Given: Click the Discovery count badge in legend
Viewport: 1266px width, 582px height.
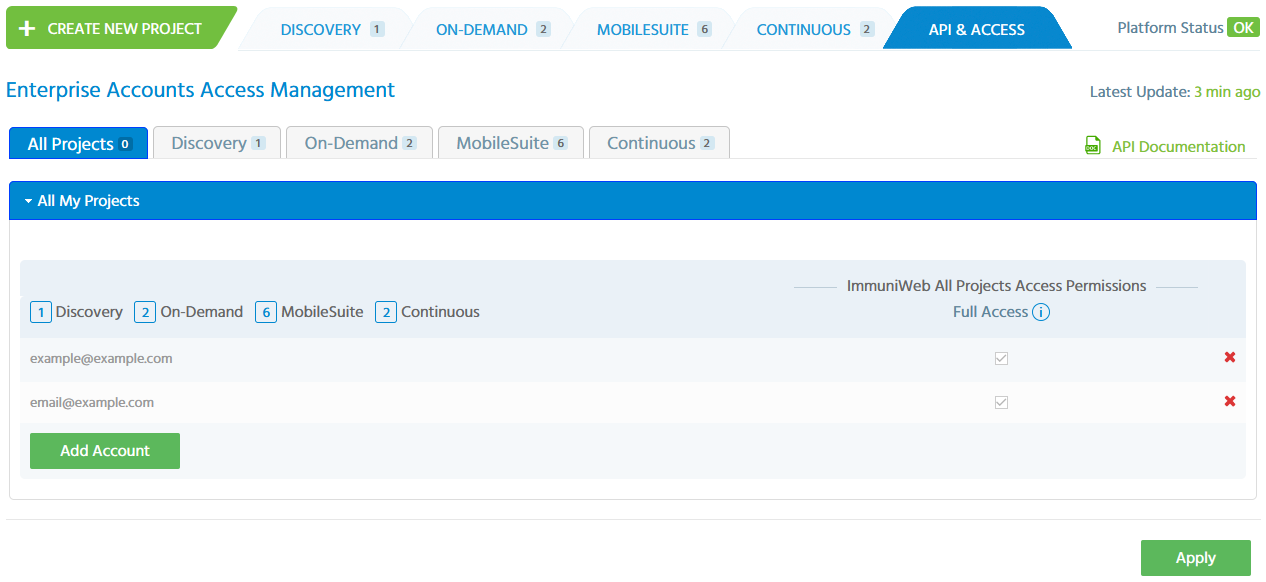Looking at the screenshot, I should coord(41,312).
